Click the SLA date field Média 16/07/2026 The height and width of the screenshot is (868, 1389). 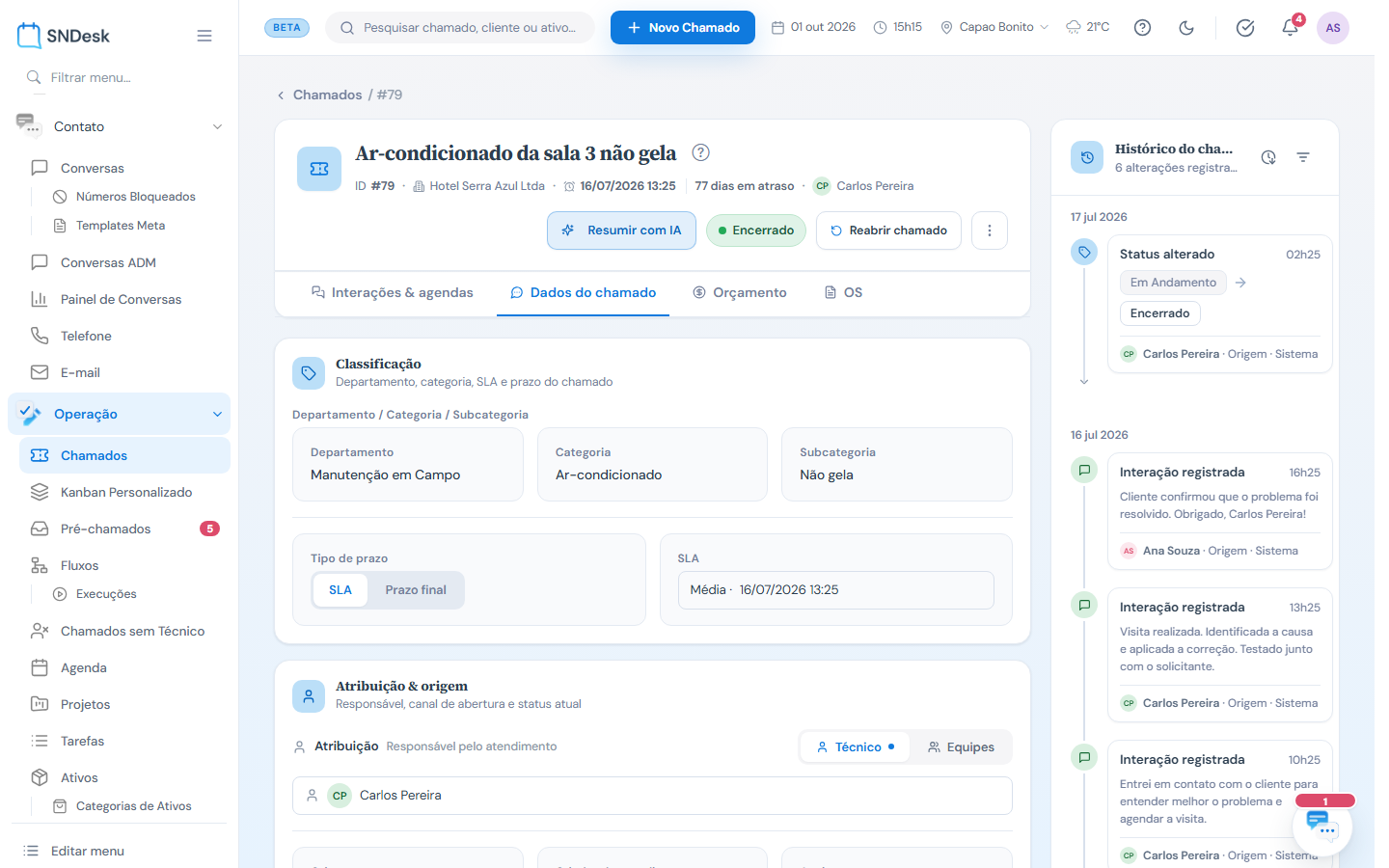pos(836,590)
